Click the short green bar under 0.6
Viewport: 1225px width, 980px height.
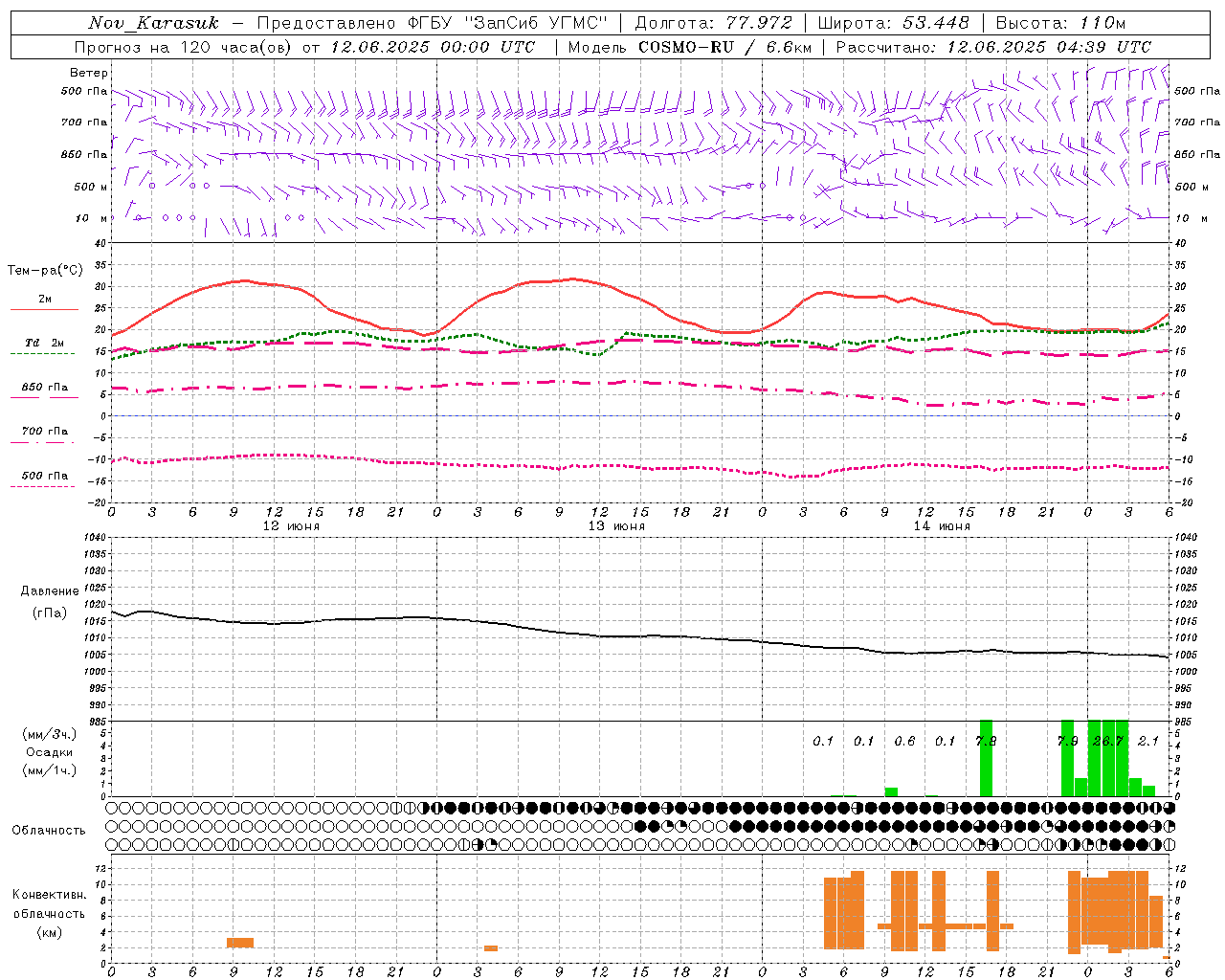[x=891, y=791]
